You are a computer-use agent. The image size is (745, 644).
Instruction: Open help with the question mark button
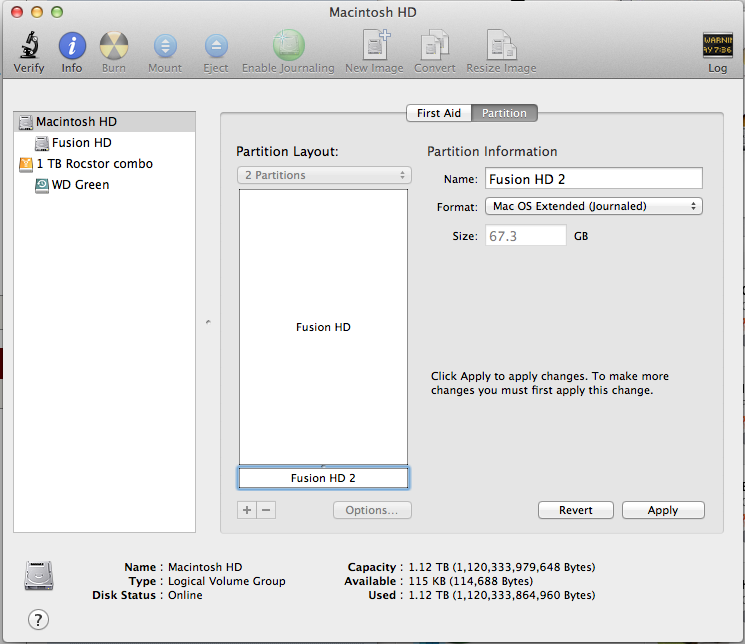[38, 619]
